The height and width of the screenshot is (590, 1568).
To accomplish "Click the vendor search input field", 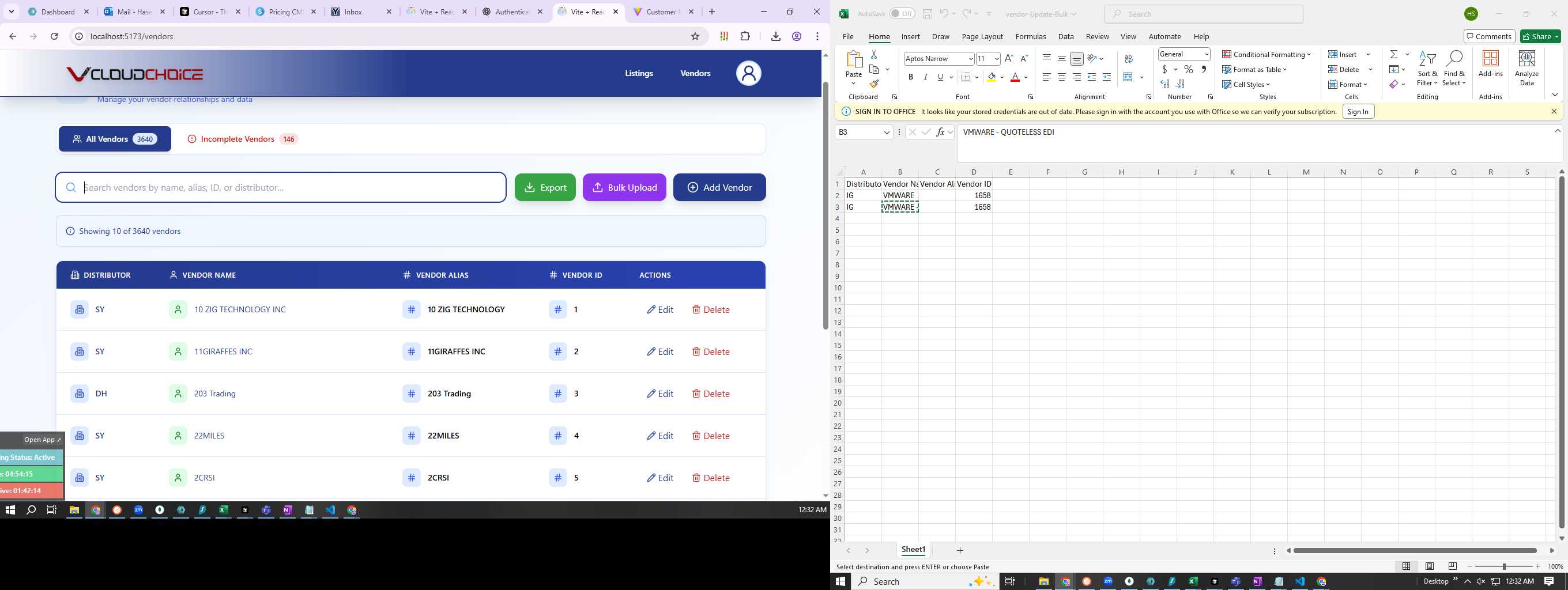I will [x=281, y=187].
